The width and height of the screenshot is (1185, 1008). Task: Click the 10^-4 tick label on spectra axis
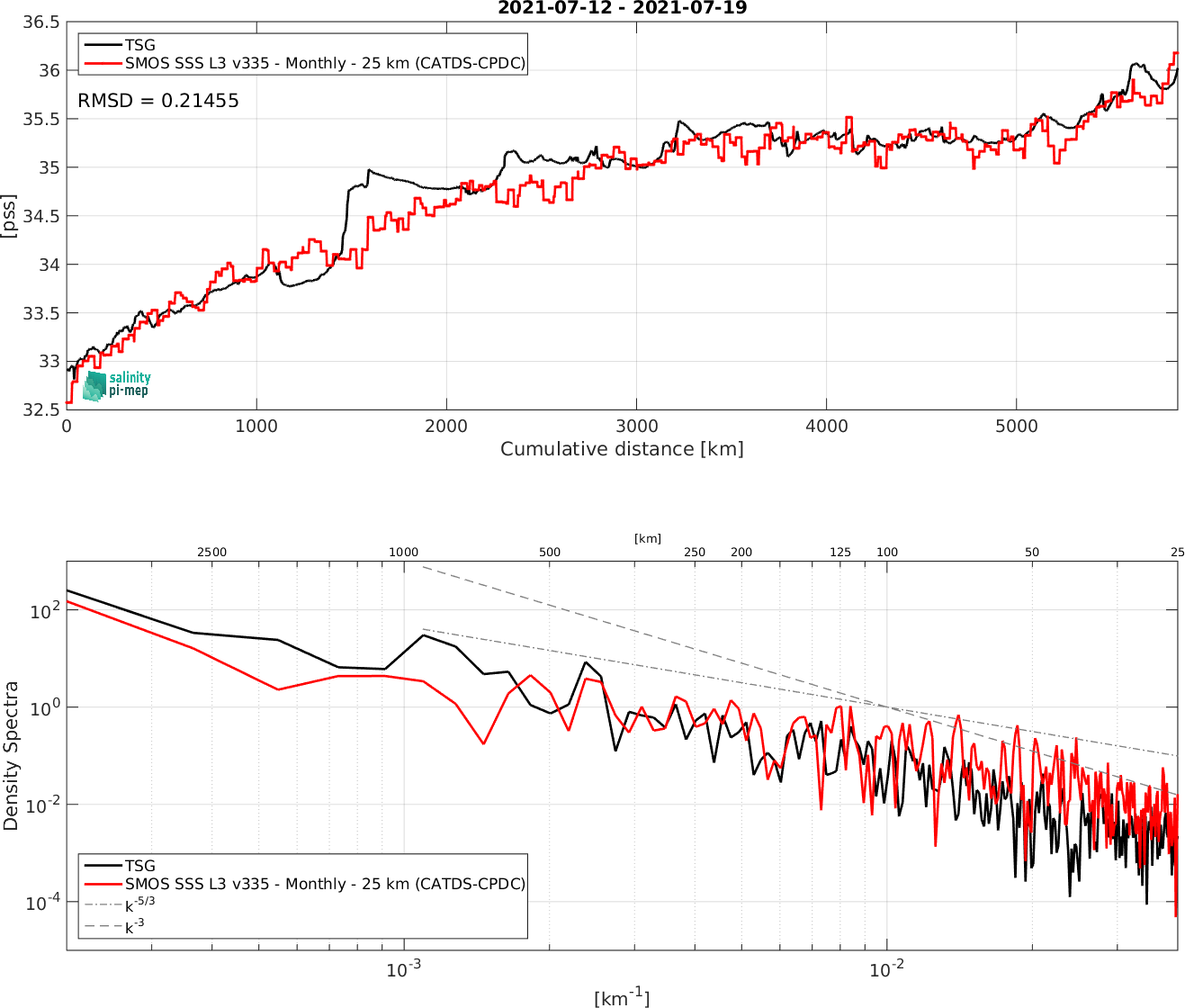click(x=42, y=901)
